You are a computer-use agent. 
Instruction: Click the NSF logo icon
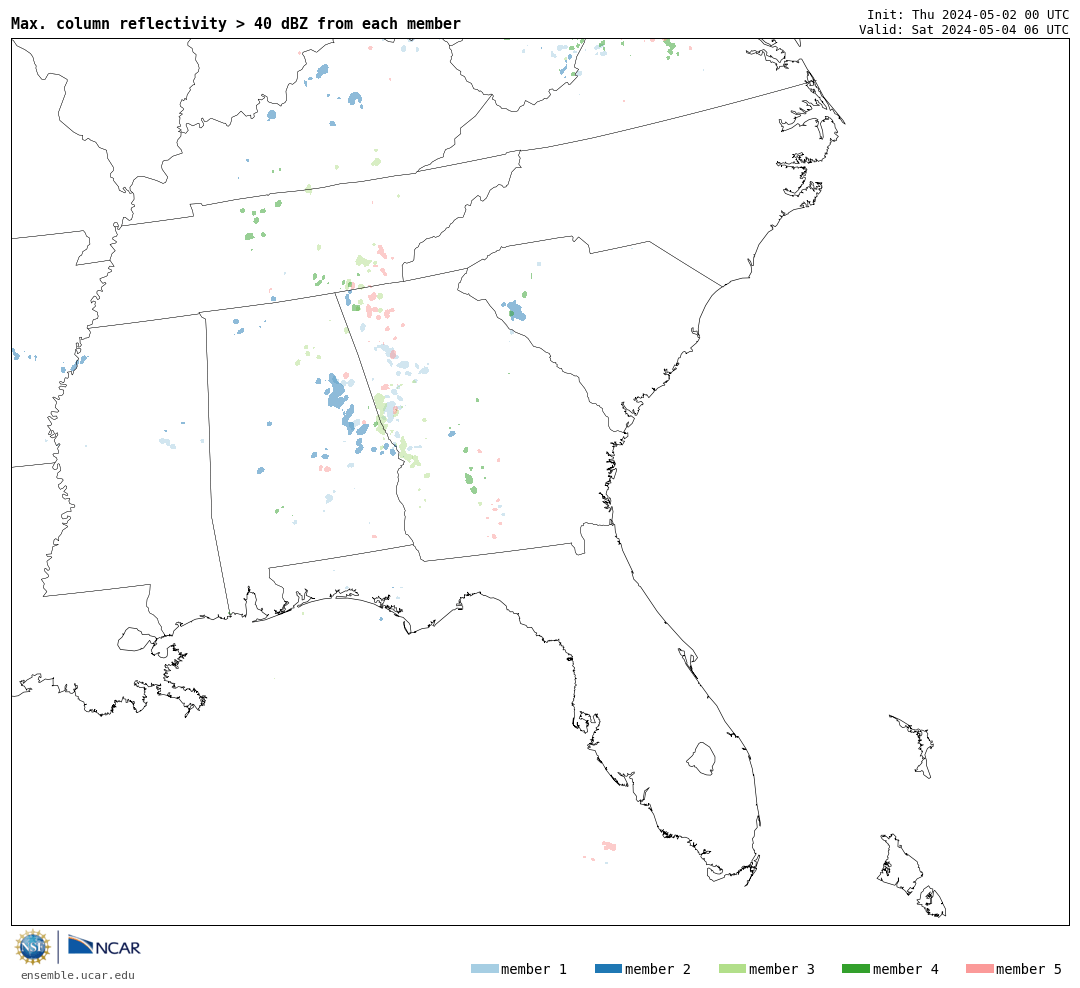[32, 947]
